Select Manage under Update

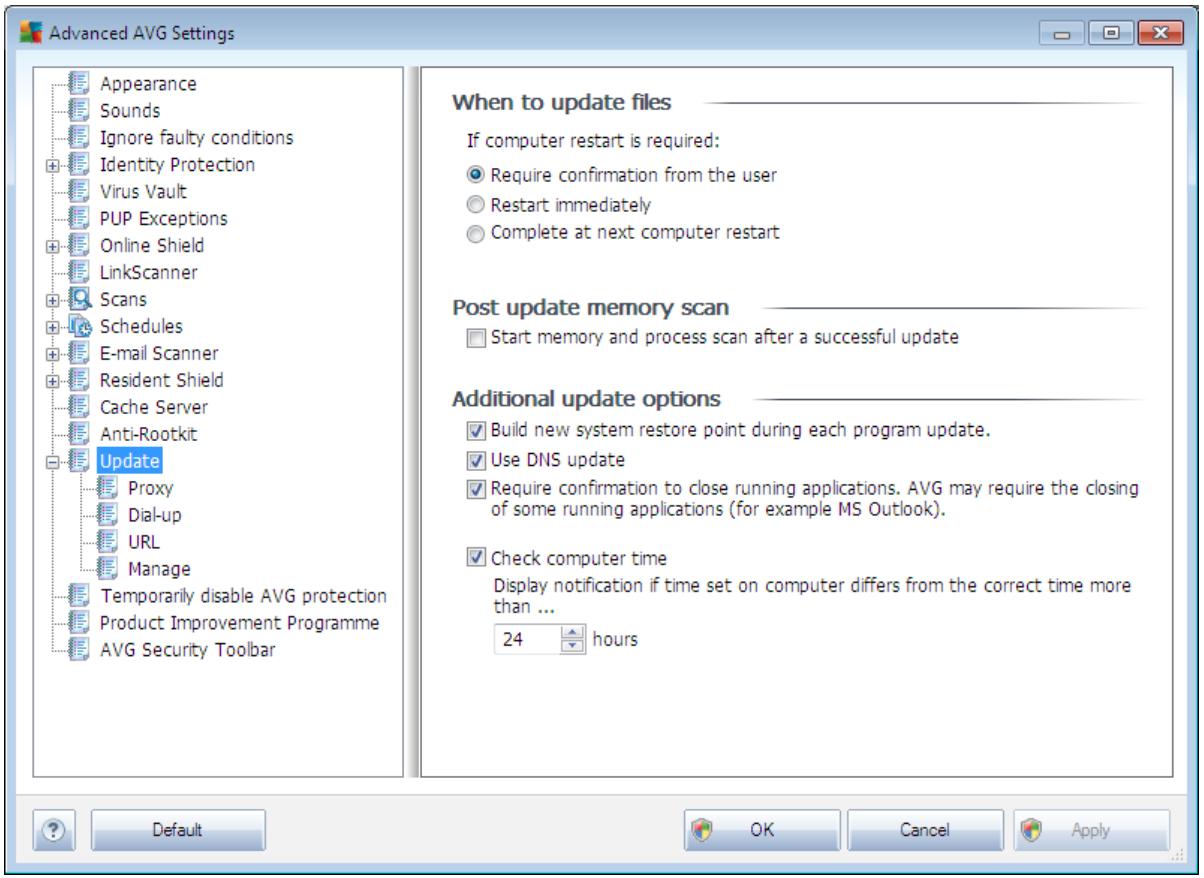(158, 569)
